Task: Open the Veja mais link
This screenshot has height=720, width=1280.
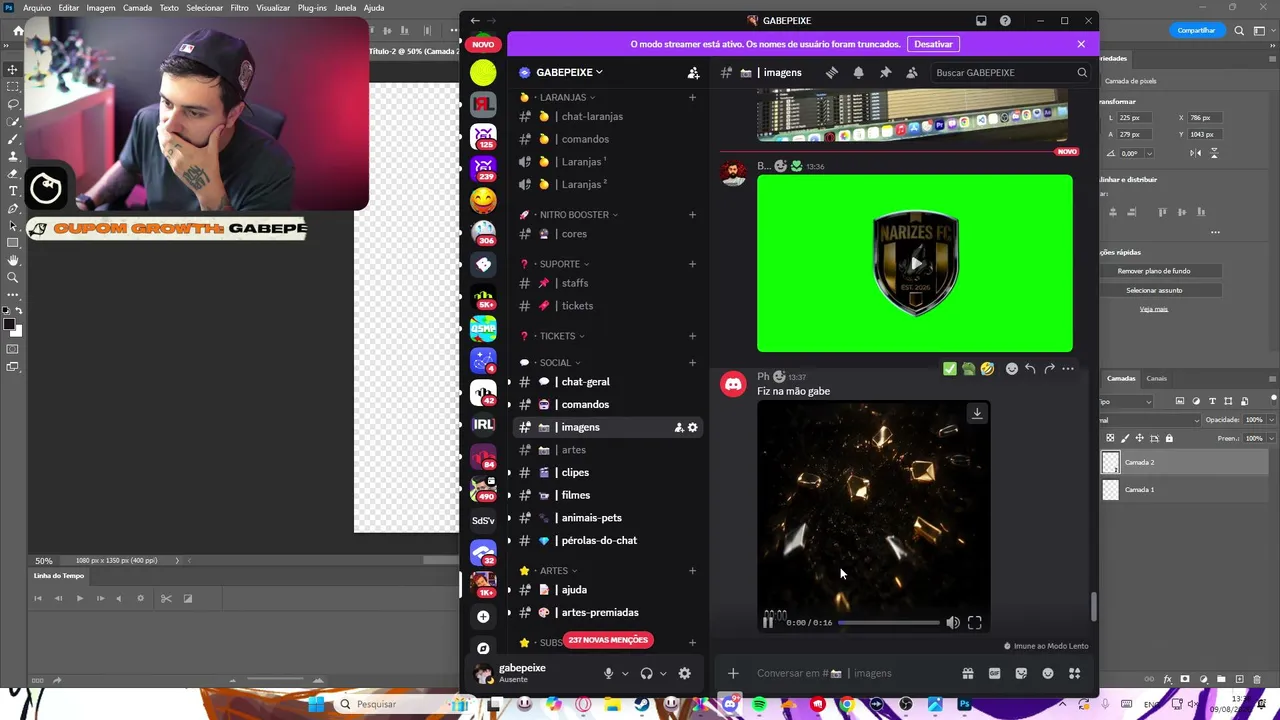Action: pos(1154,309)
